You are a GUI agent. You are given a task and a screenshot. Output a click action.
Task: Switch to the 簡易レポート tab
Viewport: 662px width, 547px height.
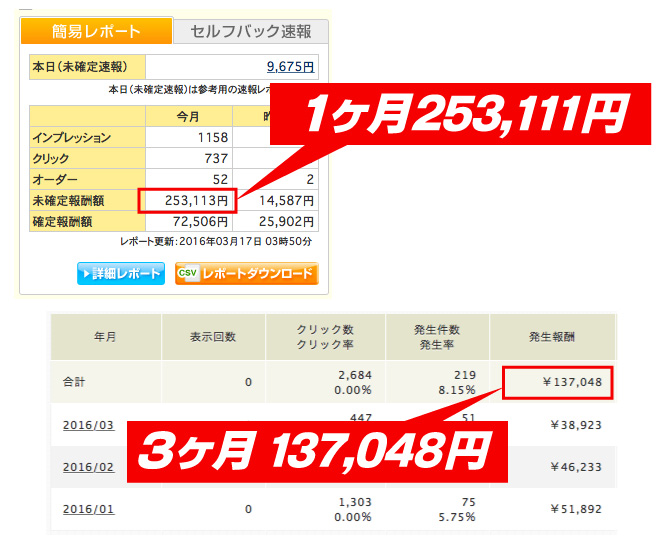point(95,31)
